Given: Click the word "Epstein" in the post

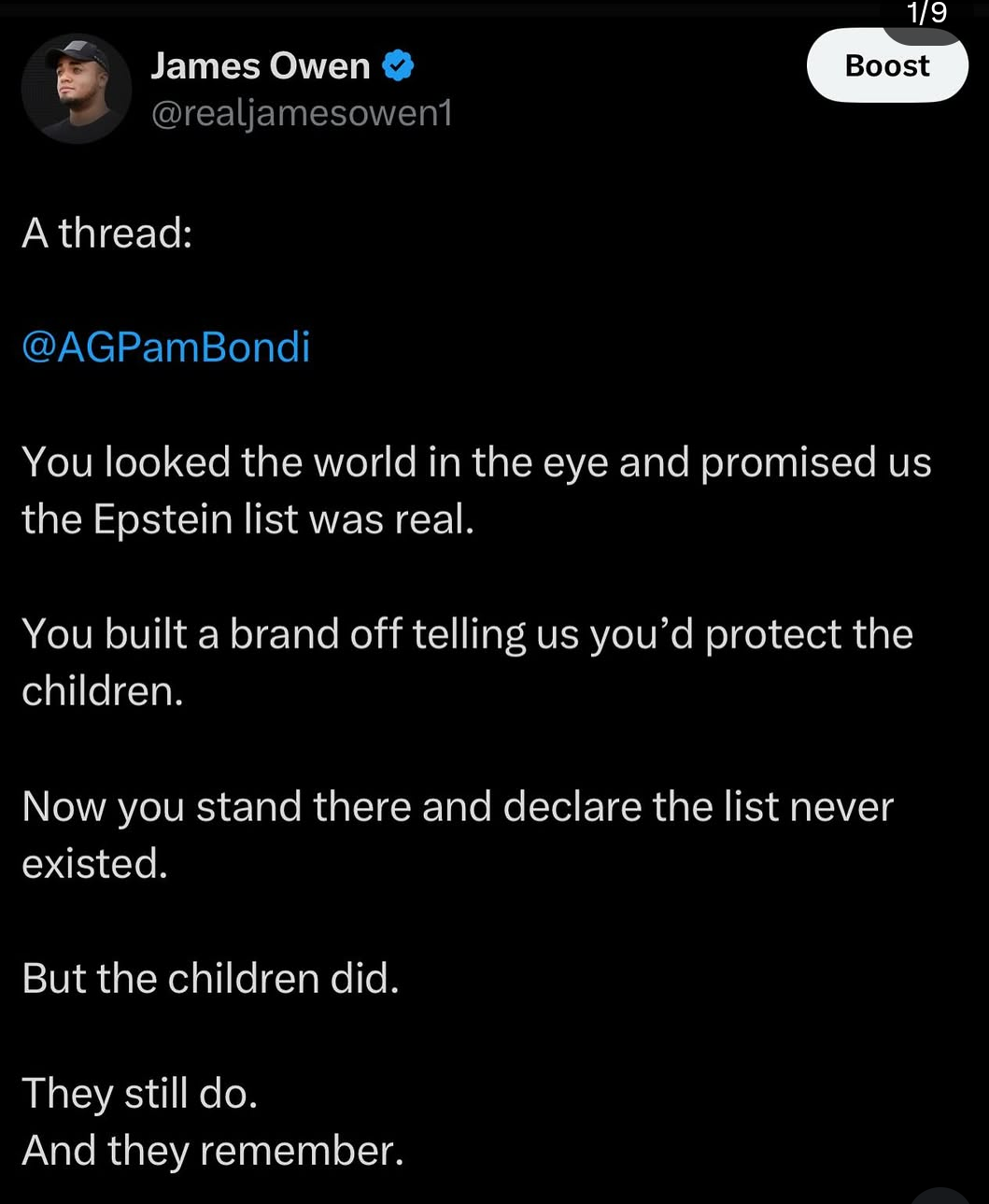Looking at the screenshot, I should 162,519.
